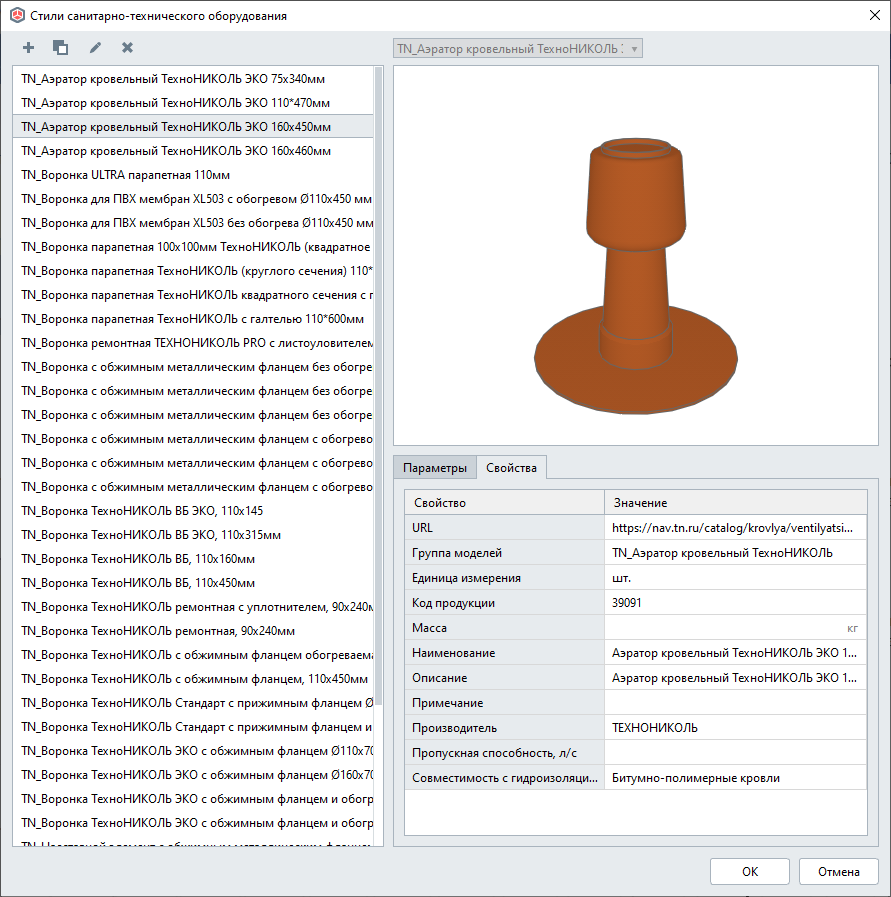Switch to the Свойства tab
Viewport: 891px width, 897px height.
[x=511, y=468]
